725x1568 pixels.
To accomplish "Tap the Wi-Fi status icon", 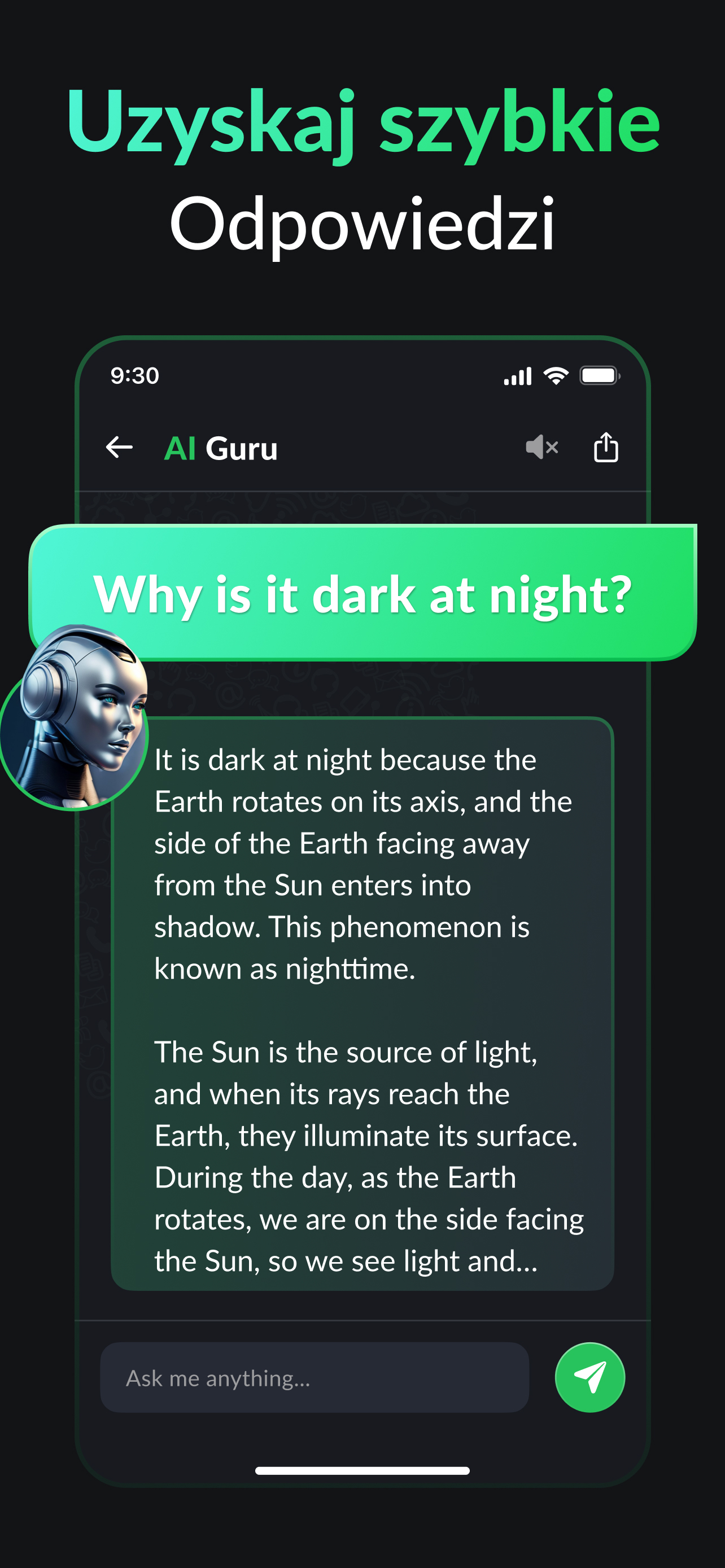I will coord(556,375).
